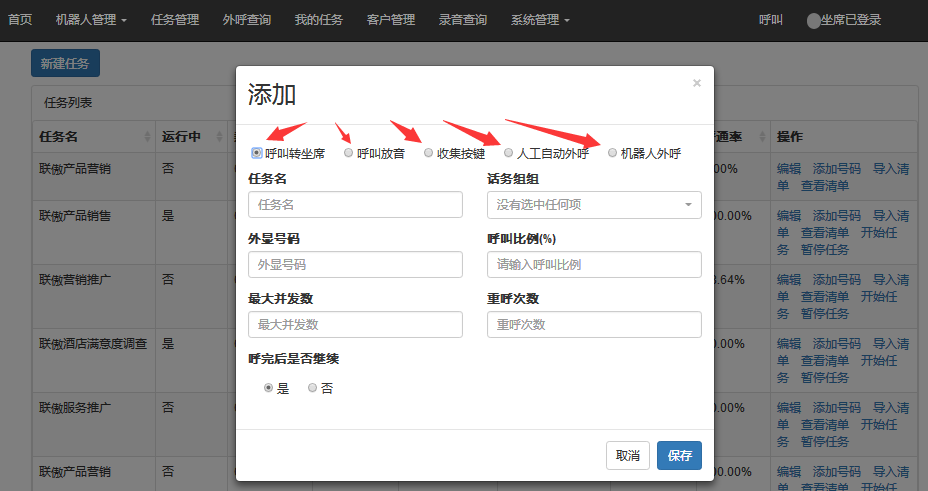Expand the 系统管理 menu
The height and width of the screenshot is (491, 928).
pos(540,20)
